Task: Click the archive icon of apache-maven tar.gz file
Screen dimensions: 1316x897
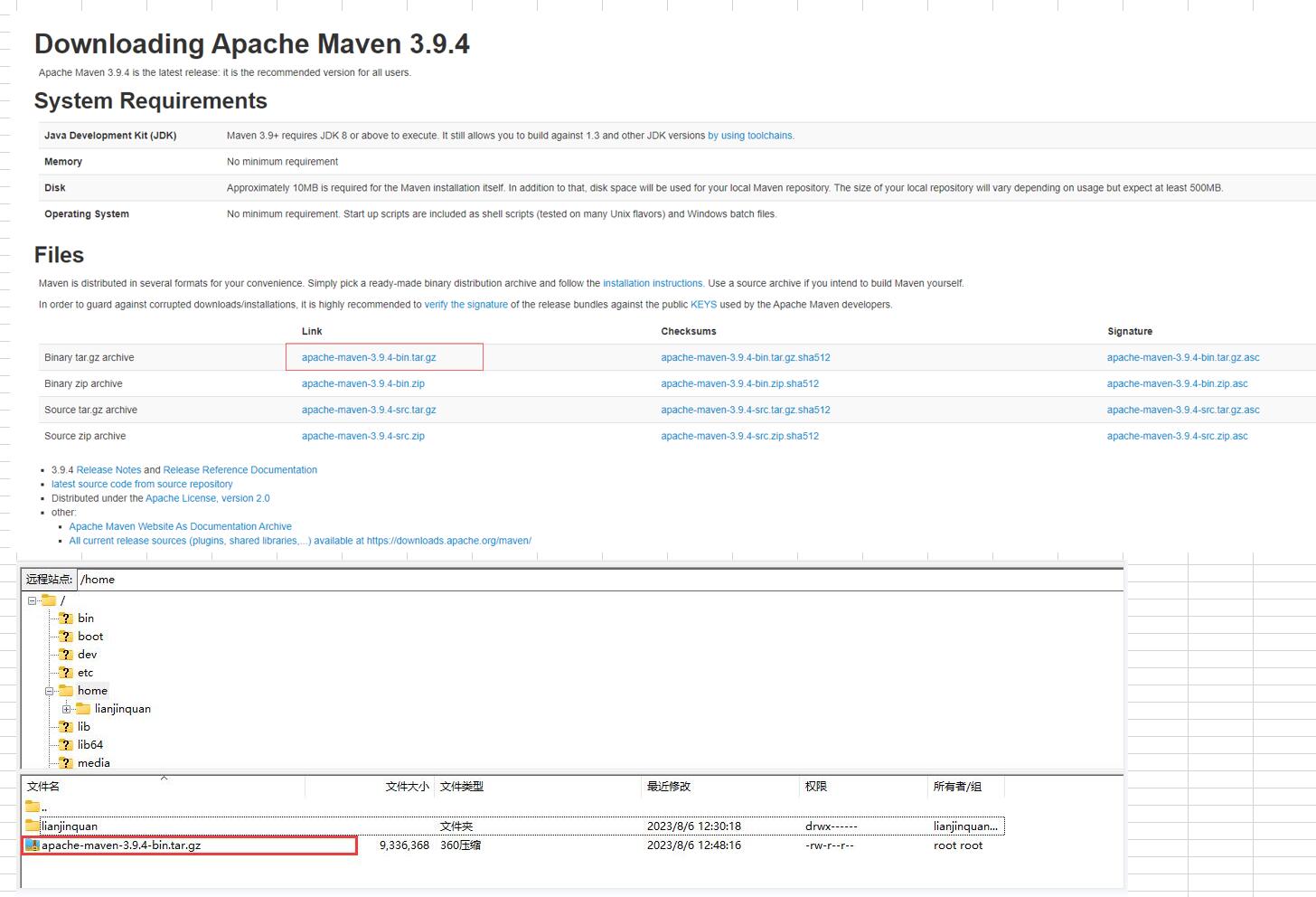Action: [x=33, y=845]
